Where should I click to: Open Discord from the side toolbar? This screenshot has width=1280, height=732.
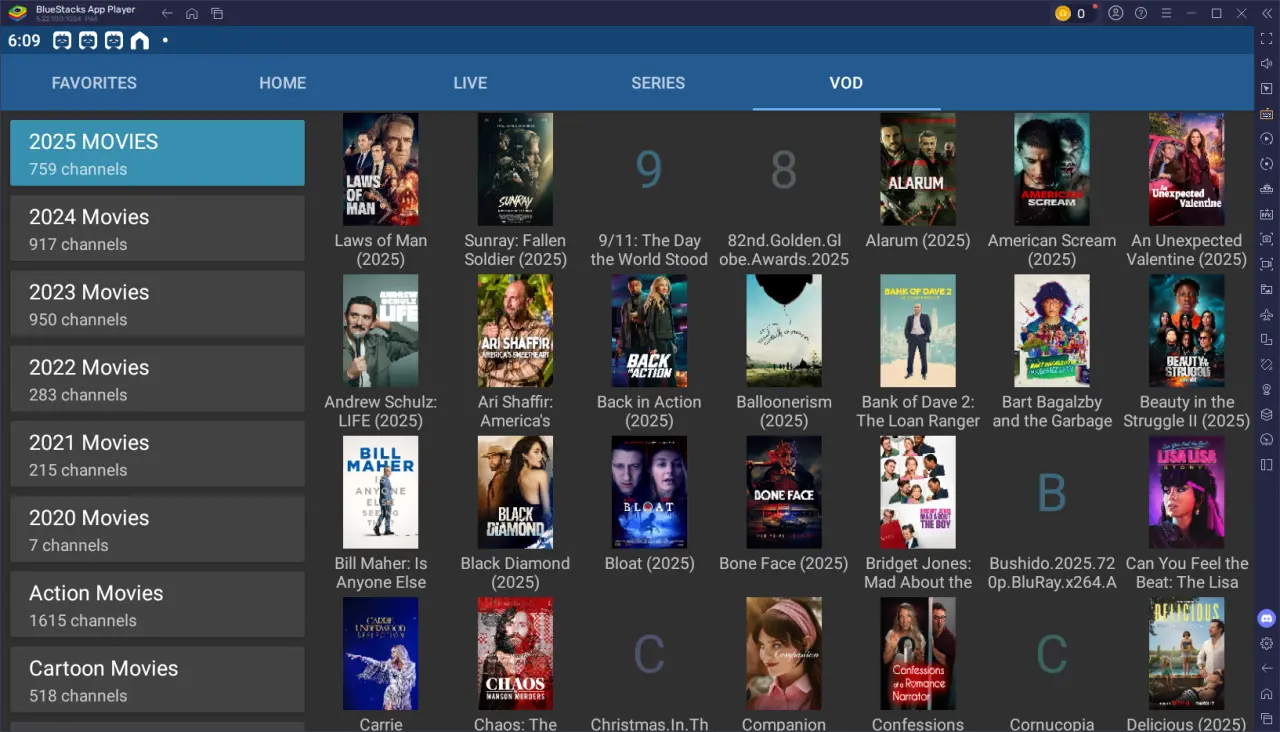click(x=1267, y=618)
